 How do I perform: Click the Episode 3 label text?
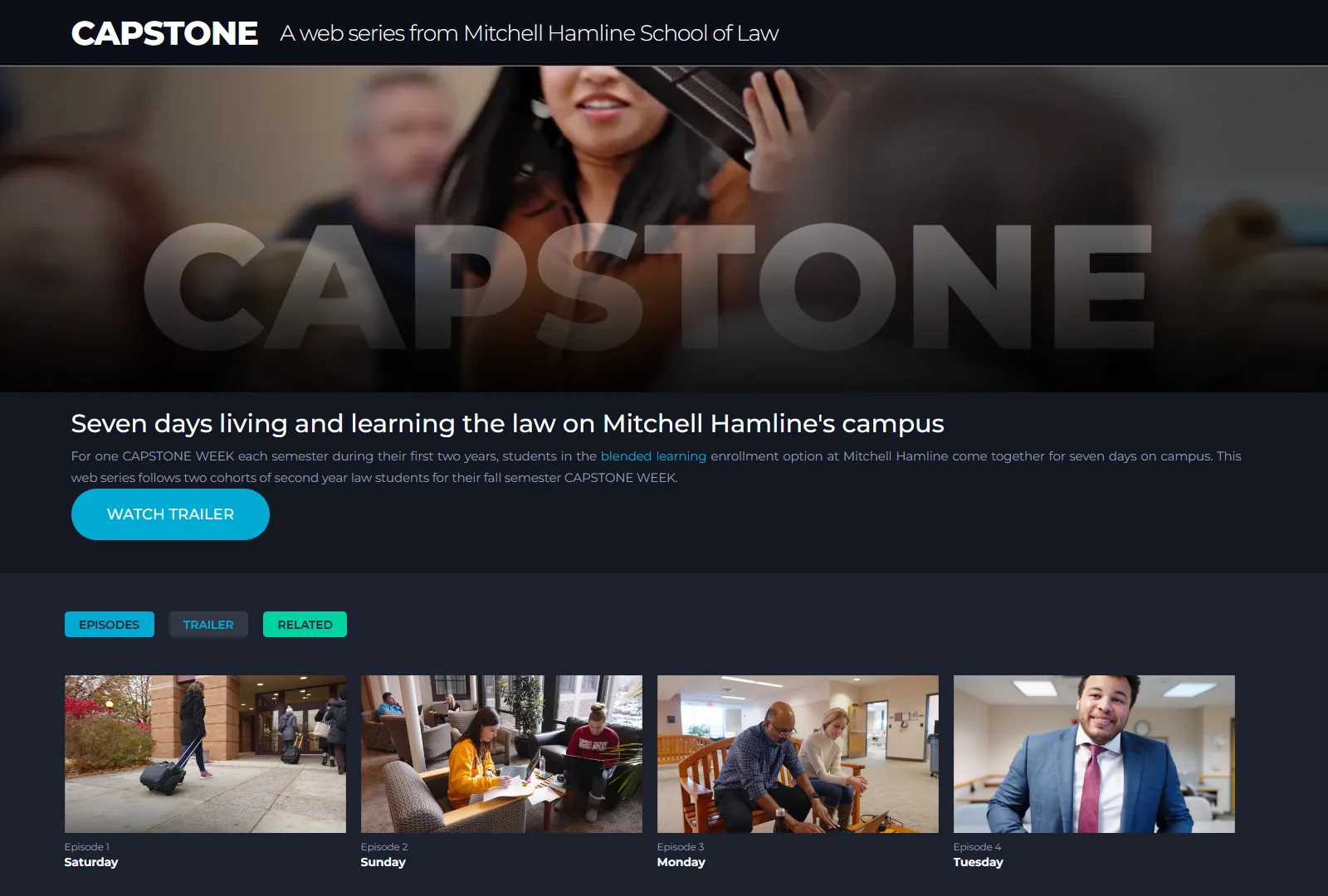[681, 847]
